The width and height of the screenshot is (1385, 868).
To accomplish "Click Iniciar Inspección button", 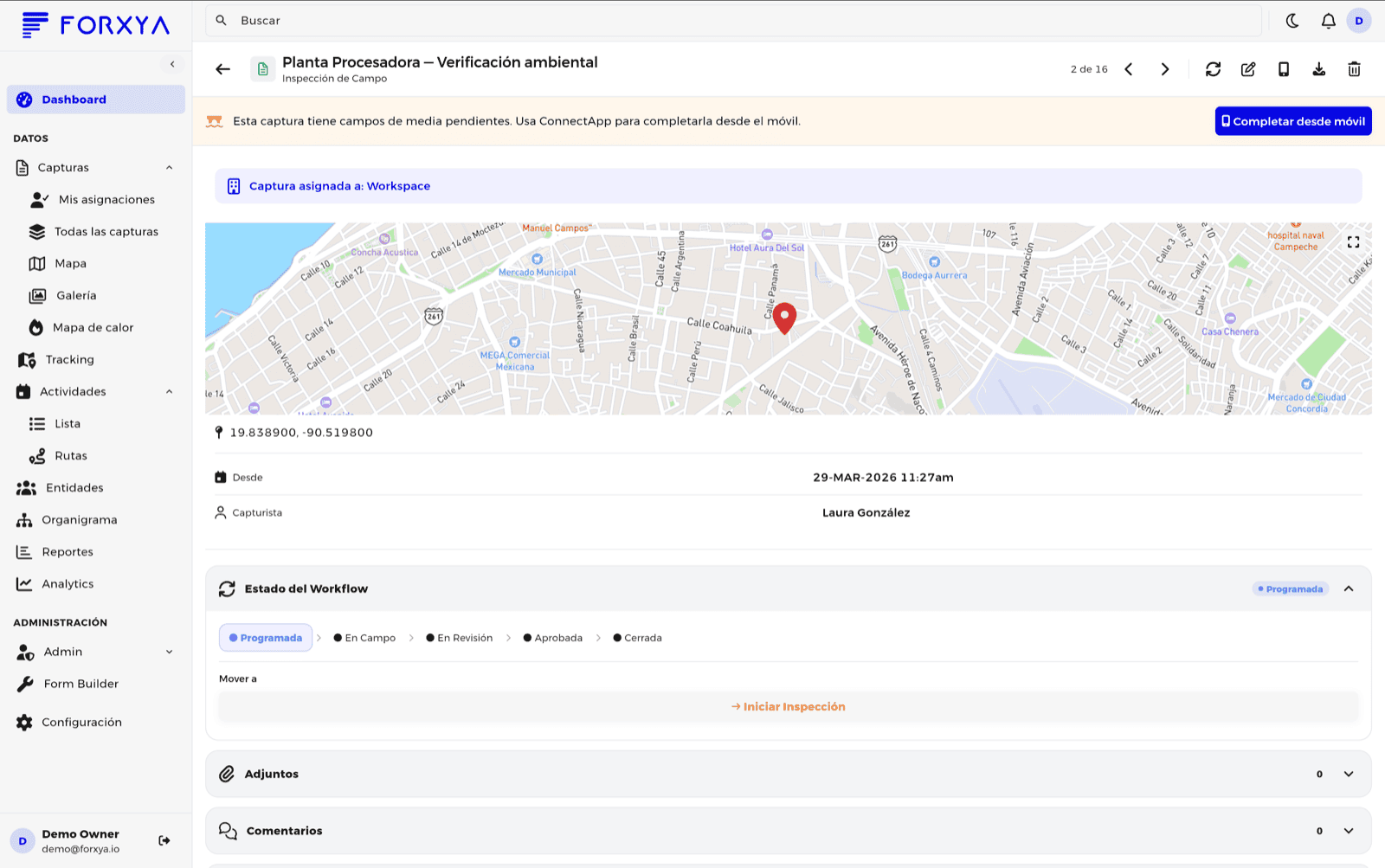I will pyautogui.click(x=789, y=707).
